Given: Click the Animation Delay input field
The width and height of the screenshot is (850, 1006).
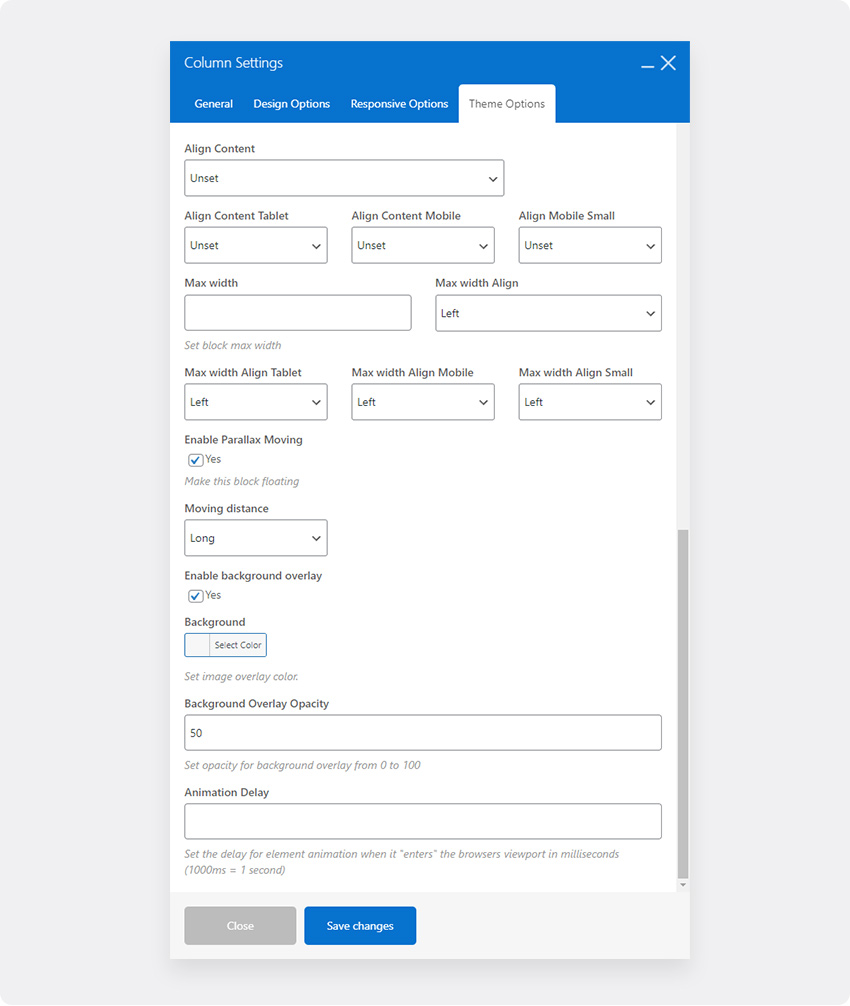Looking at the screenshot, I should click(x=423, y=821).
